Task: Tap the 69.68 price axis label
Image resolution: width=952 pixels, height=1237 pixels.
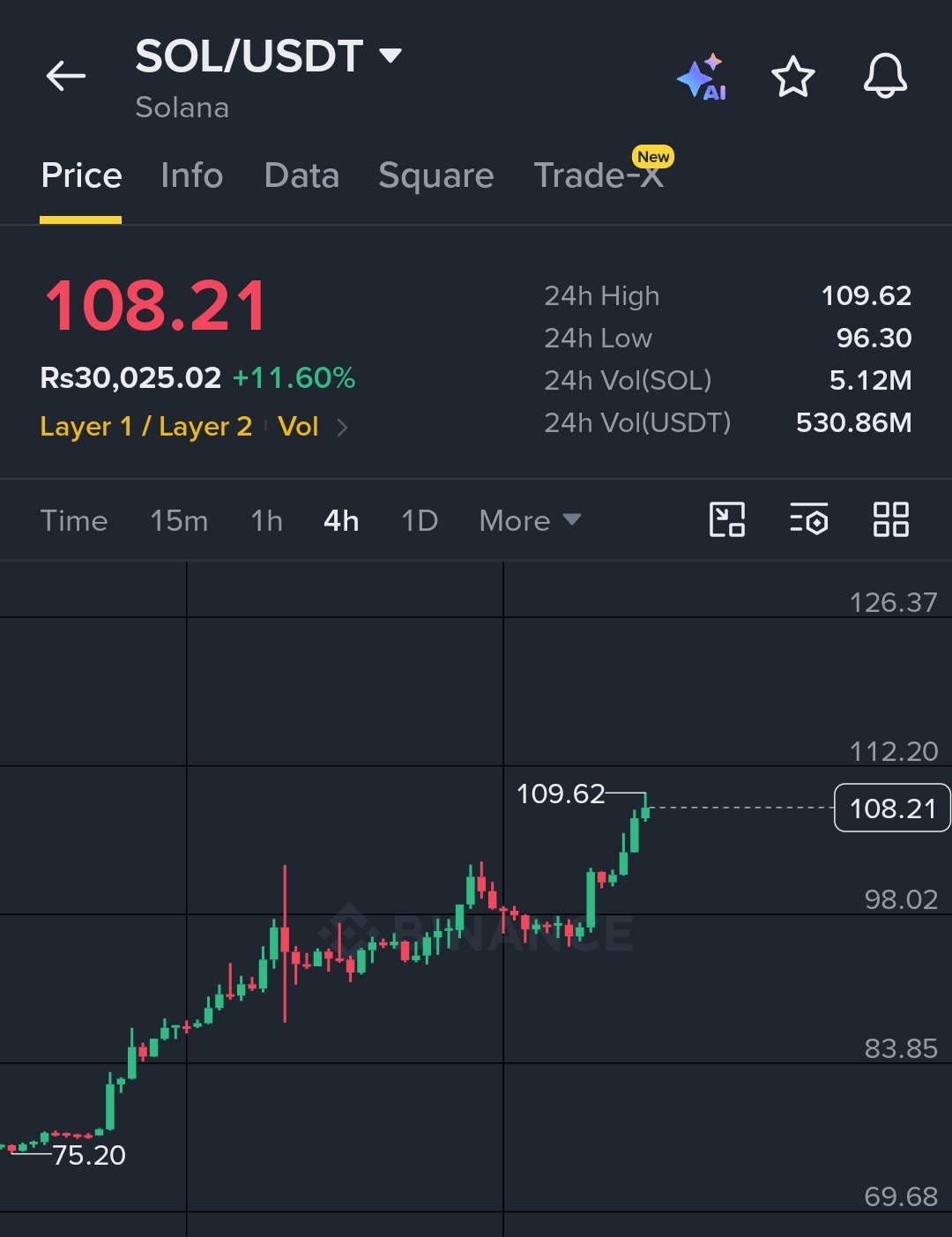Action: [x=901, y=1196]
